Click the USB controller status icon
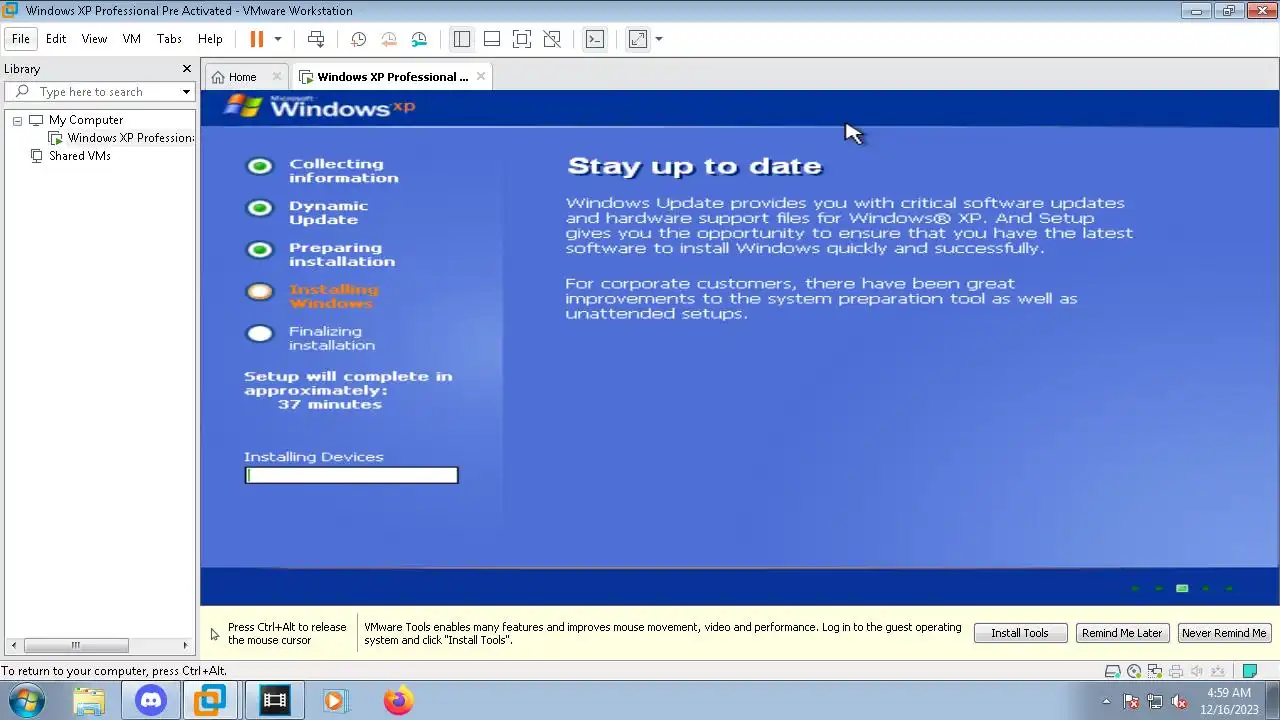This screenshot has height=720, width=1280. pyautogui.click(x=1218, y=671)
